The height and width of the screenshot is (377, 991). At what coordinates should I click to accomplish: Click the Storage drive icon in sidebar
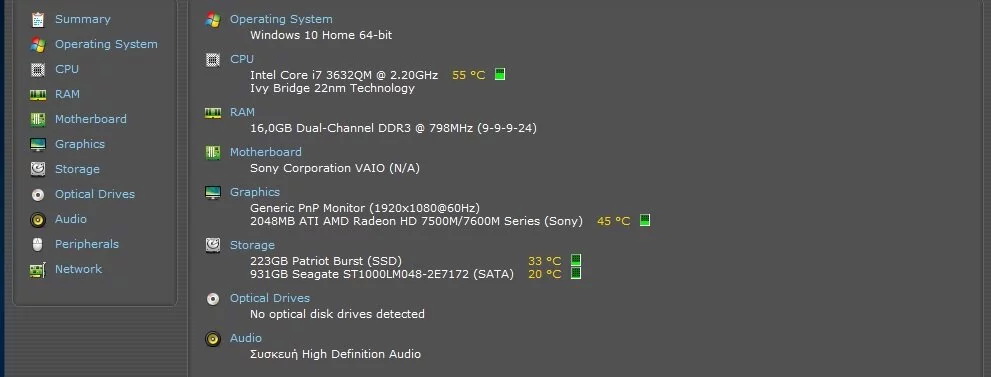pos(38,169)
